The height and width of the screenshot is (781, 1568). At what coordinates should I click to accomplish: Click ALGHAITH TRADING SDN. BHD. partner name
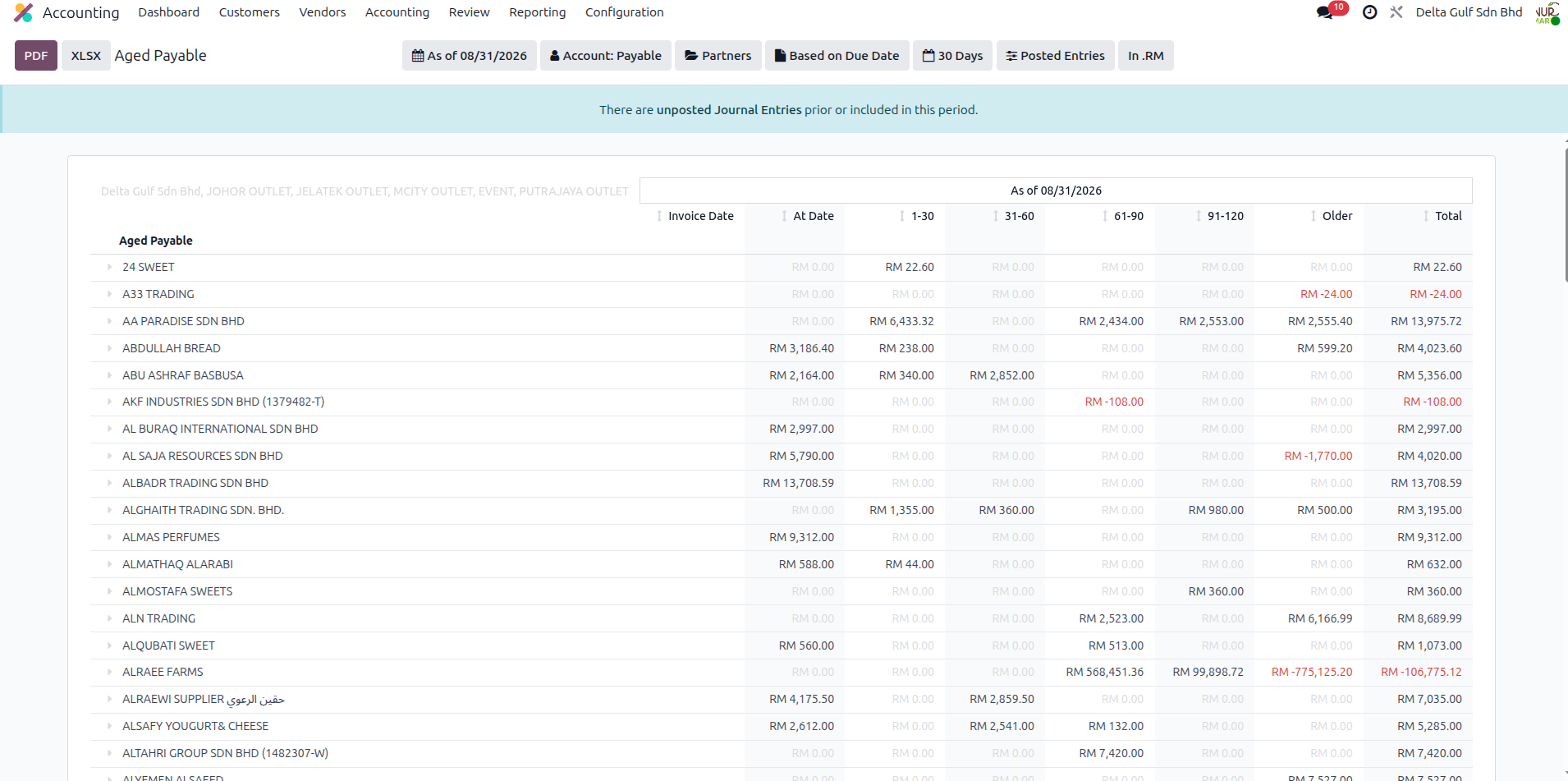pos(203,510)
